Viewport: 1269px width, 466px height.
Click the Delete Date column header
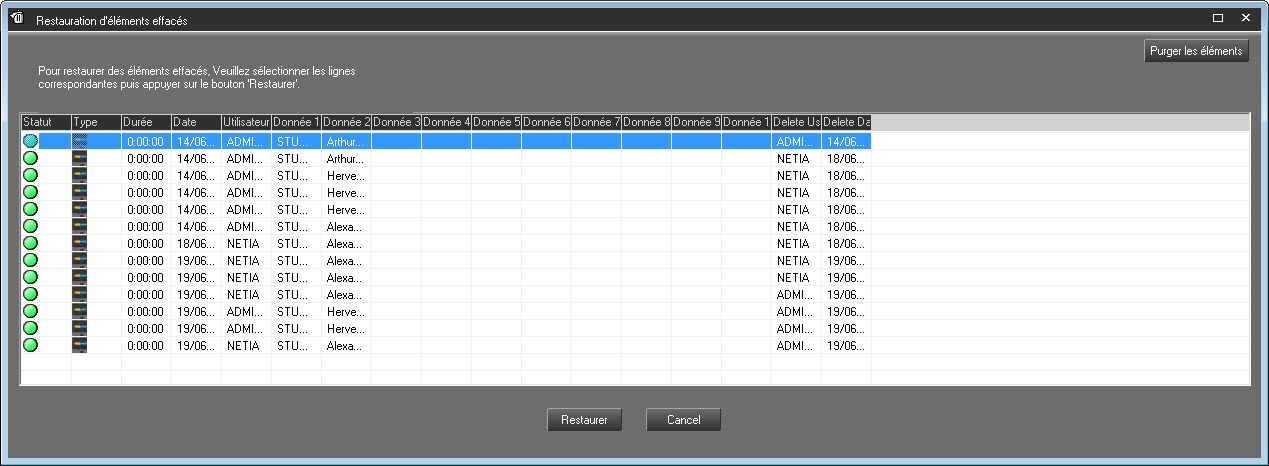846,122
